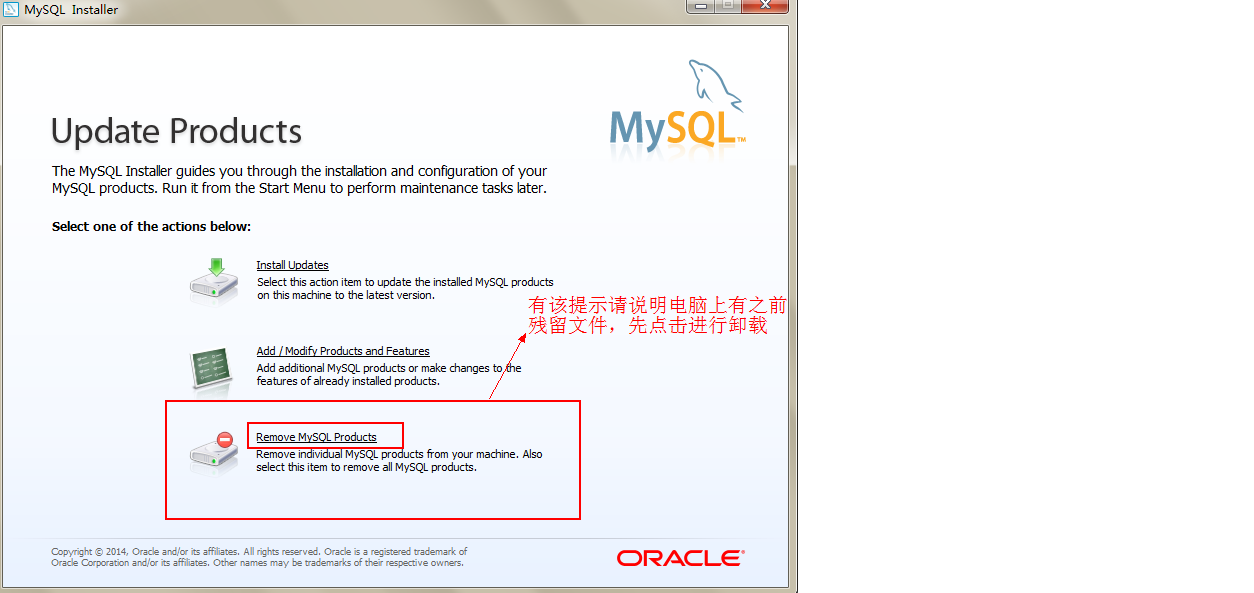The image size is (1254, 593).
Task: Click the Oracle copyright notice text
Action: 259,557
